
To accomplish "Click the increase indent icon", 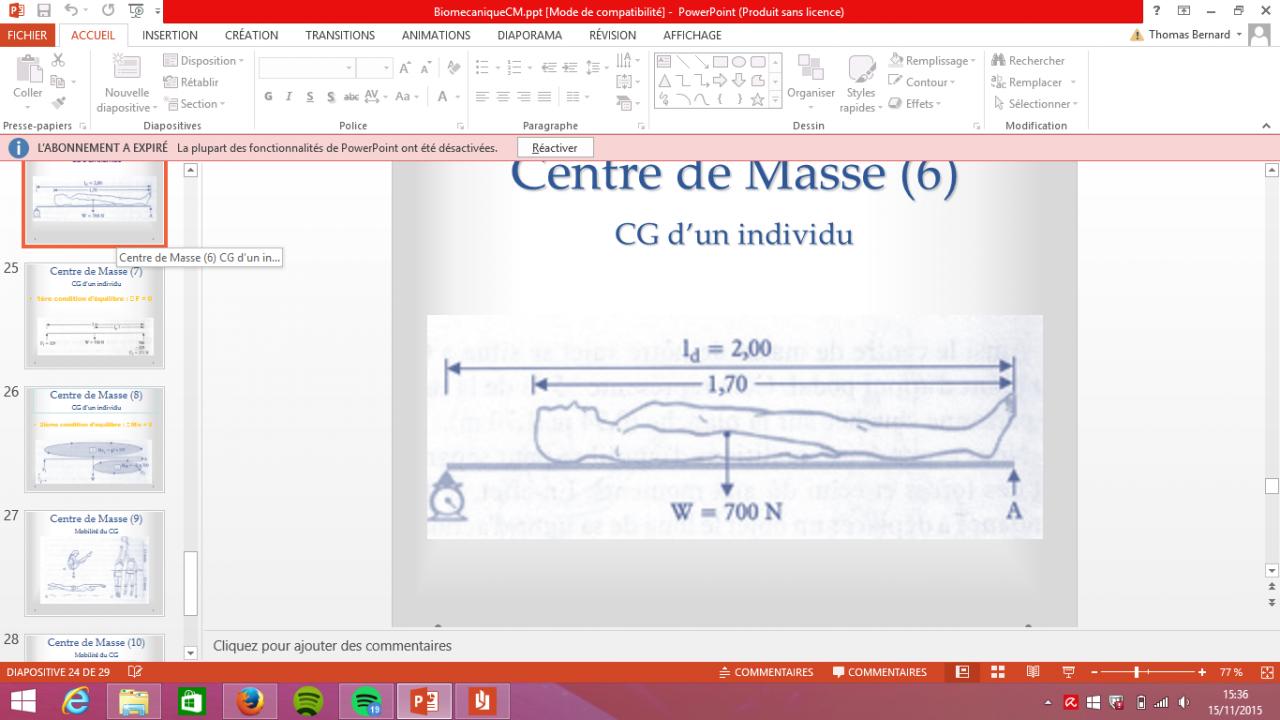I will coord(568,68).
